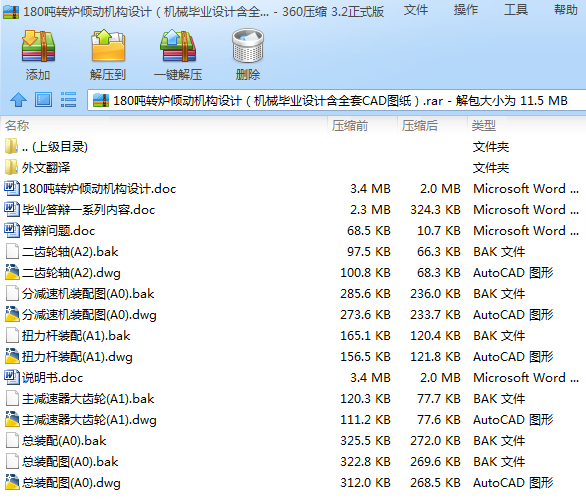The image size is (586, 502).
Task: Select file name 二齿轮轴(A2).dwg
Action: point(71,273)
